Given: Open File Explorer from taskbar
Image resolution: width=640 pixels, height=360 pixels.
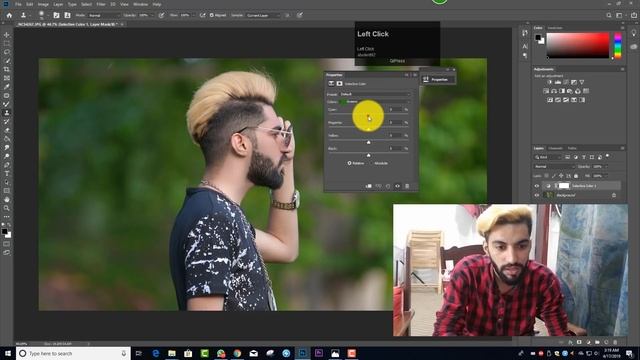Looking at the screenshot, I should point(172,353).
